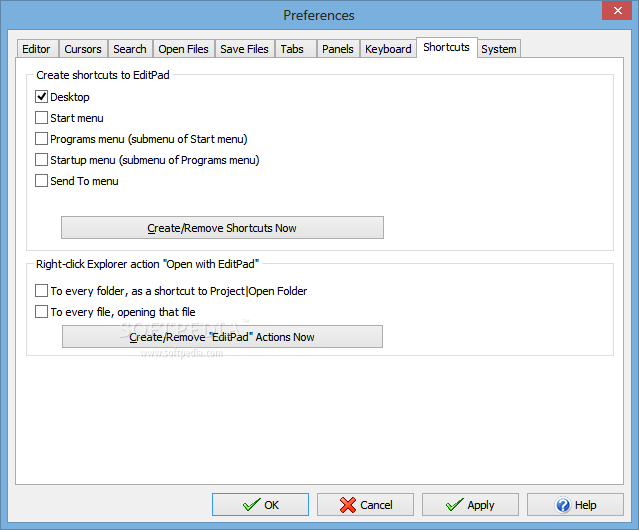This screenshot has height=530, width=639.
Task: Check 'To every file, opening that file'
Action: pos(41,312)
